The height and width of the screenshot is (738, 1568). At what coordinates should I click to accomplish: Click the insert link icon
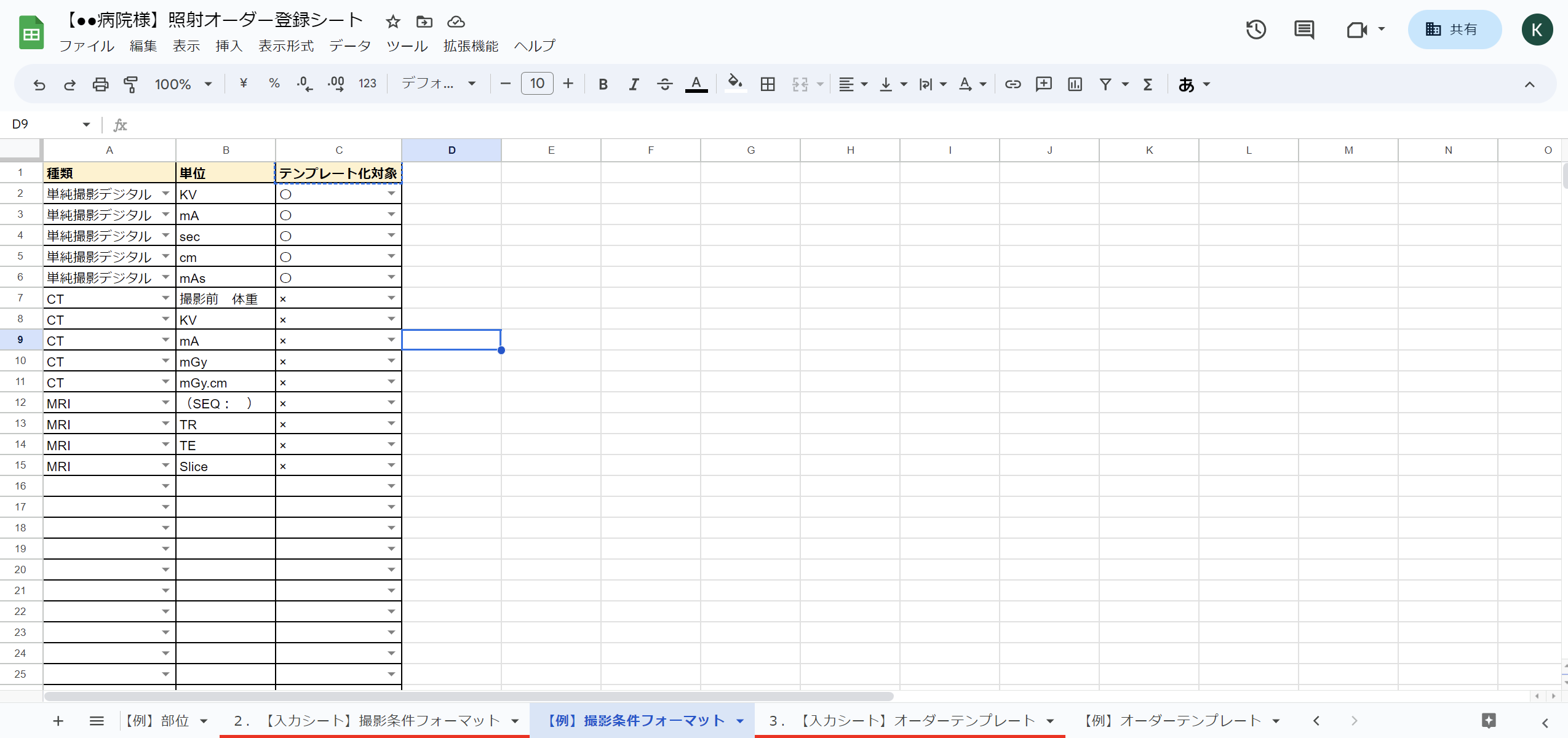click(x=1013, y=84)
